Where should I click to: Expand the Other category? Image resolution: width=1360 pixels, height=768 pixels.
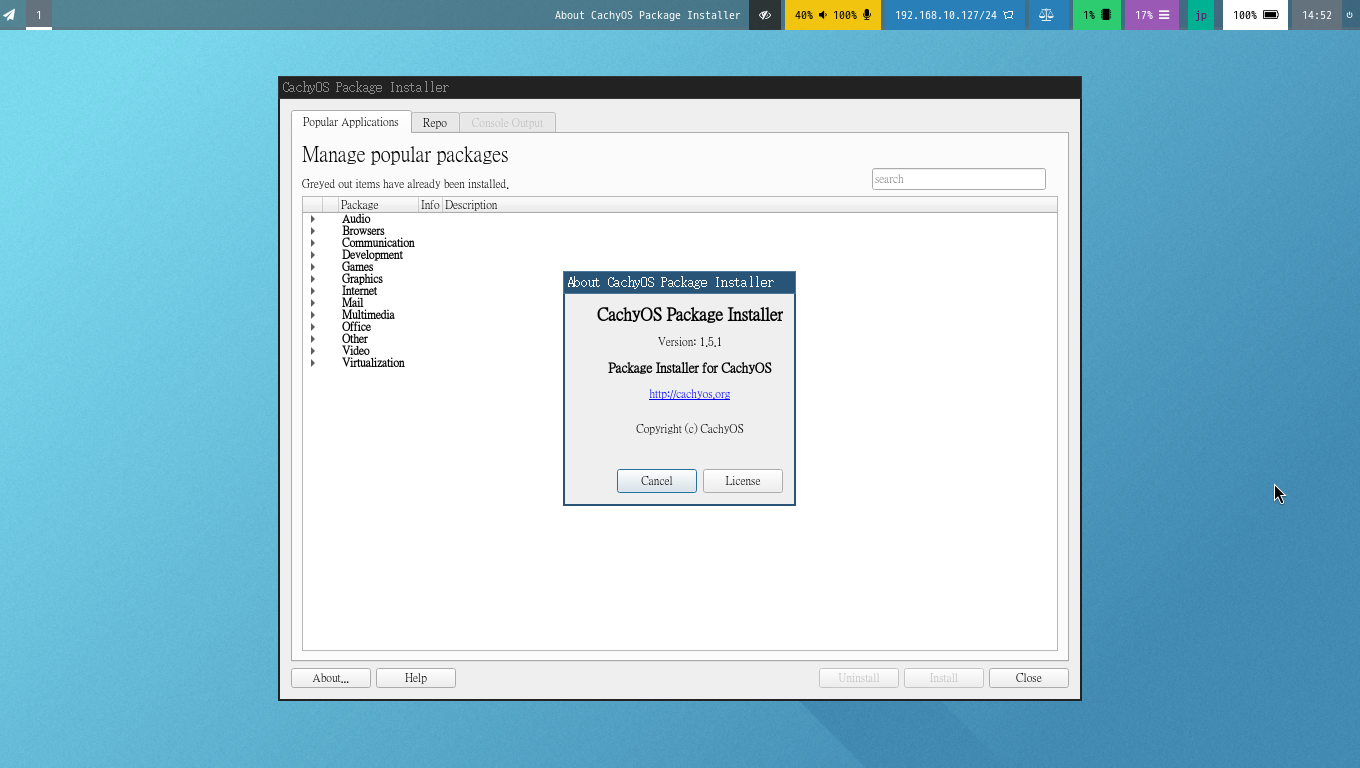313,339
